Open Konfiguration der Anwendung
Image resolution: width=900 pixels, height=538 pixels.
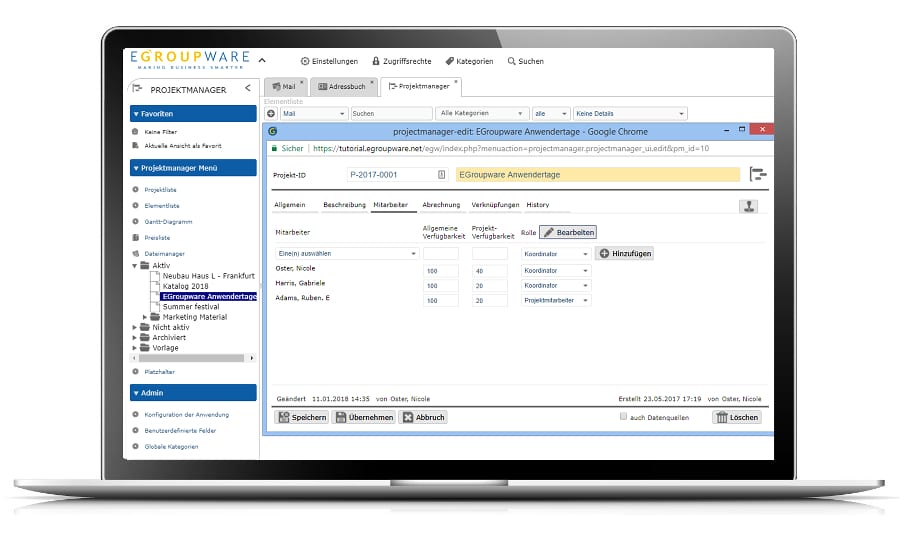[186, 415]
